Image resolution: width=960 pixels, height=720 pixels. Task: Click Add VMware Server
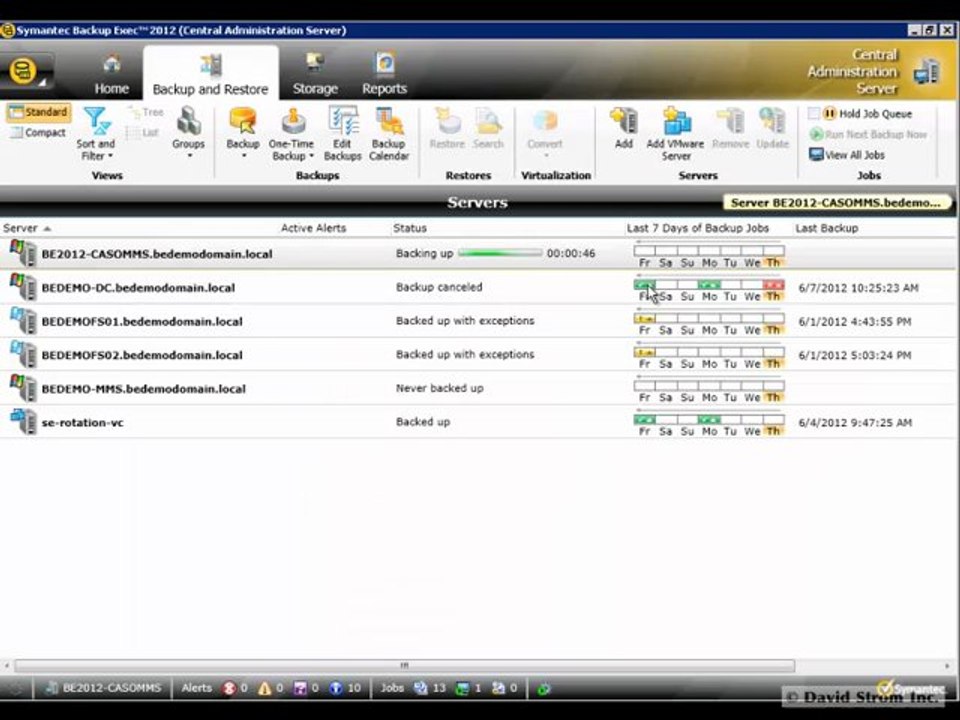tap(675, 134)
